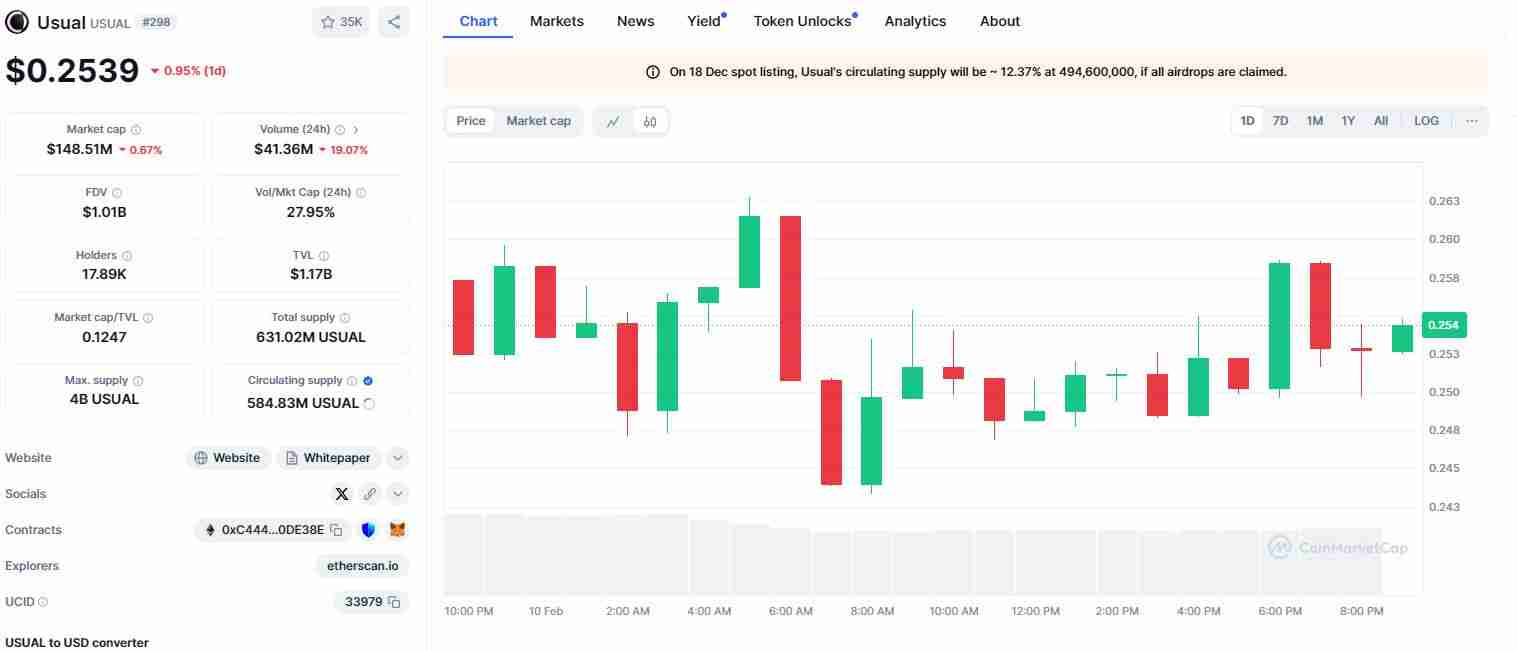Switch to line chart view icon

(x=613, y=121)
